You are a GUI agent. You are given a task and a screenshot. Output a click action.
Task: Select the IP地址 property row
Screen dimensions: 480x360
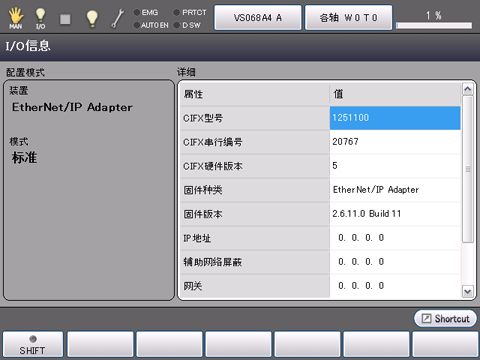[x=255, y=238]
